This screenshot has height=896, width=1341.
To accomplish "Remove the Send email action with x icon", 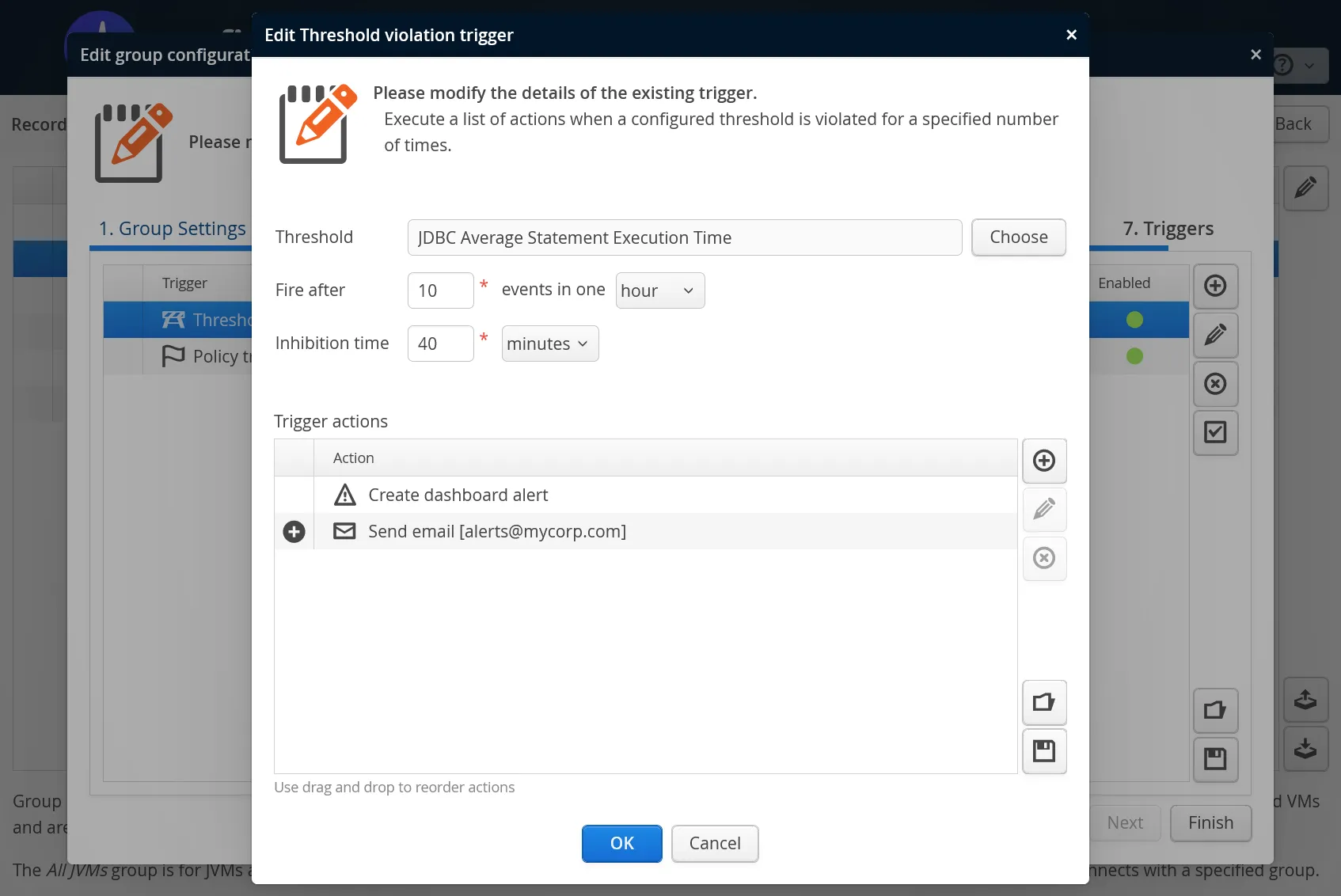I will tap(1044, 559).
